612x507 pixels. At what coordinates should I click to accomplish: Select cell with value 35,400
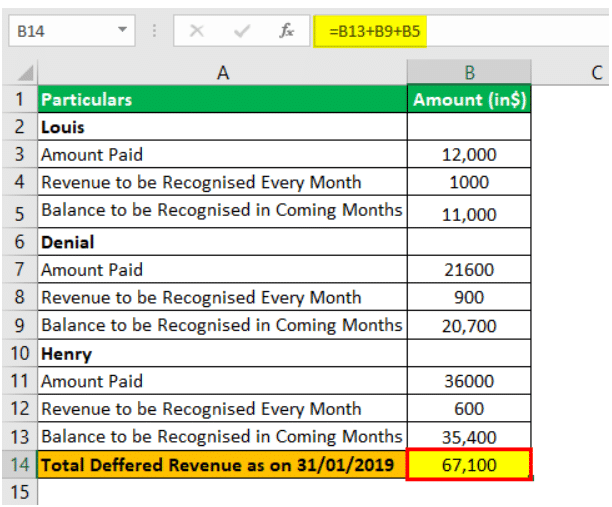469,436
